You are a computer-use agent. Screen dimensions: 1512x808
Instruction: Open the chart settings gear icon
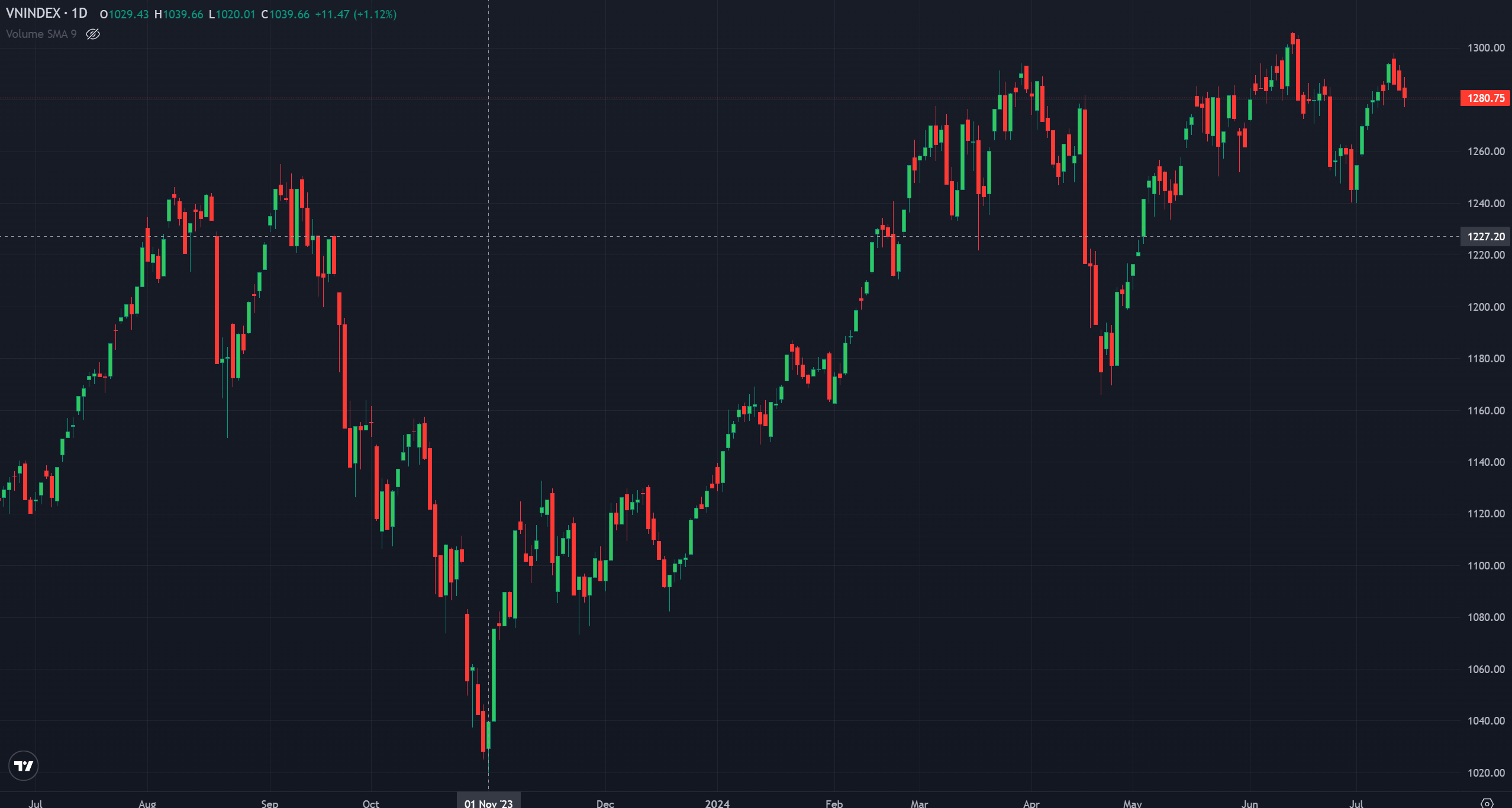point(1487,803)
